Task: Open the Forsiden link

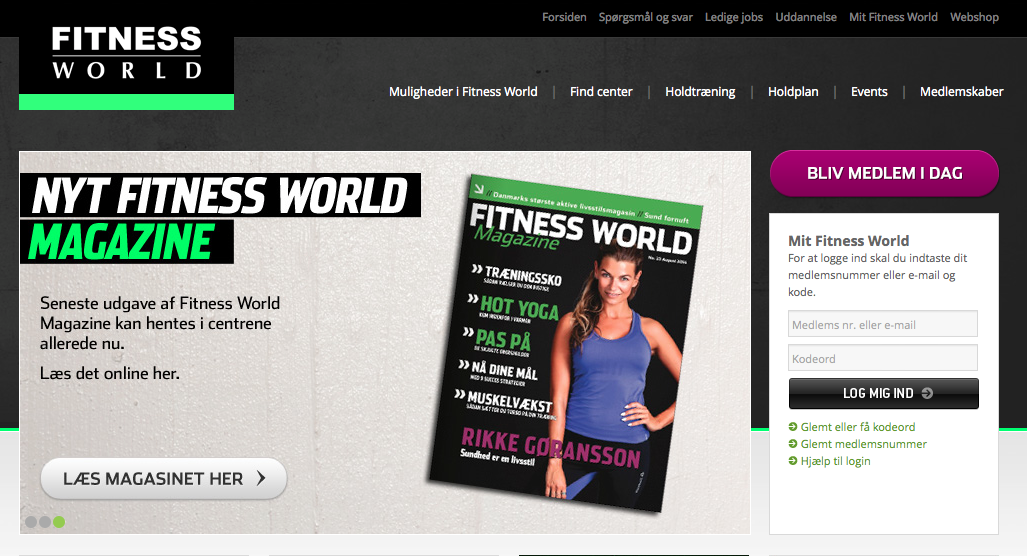Action: pos(564,17)
